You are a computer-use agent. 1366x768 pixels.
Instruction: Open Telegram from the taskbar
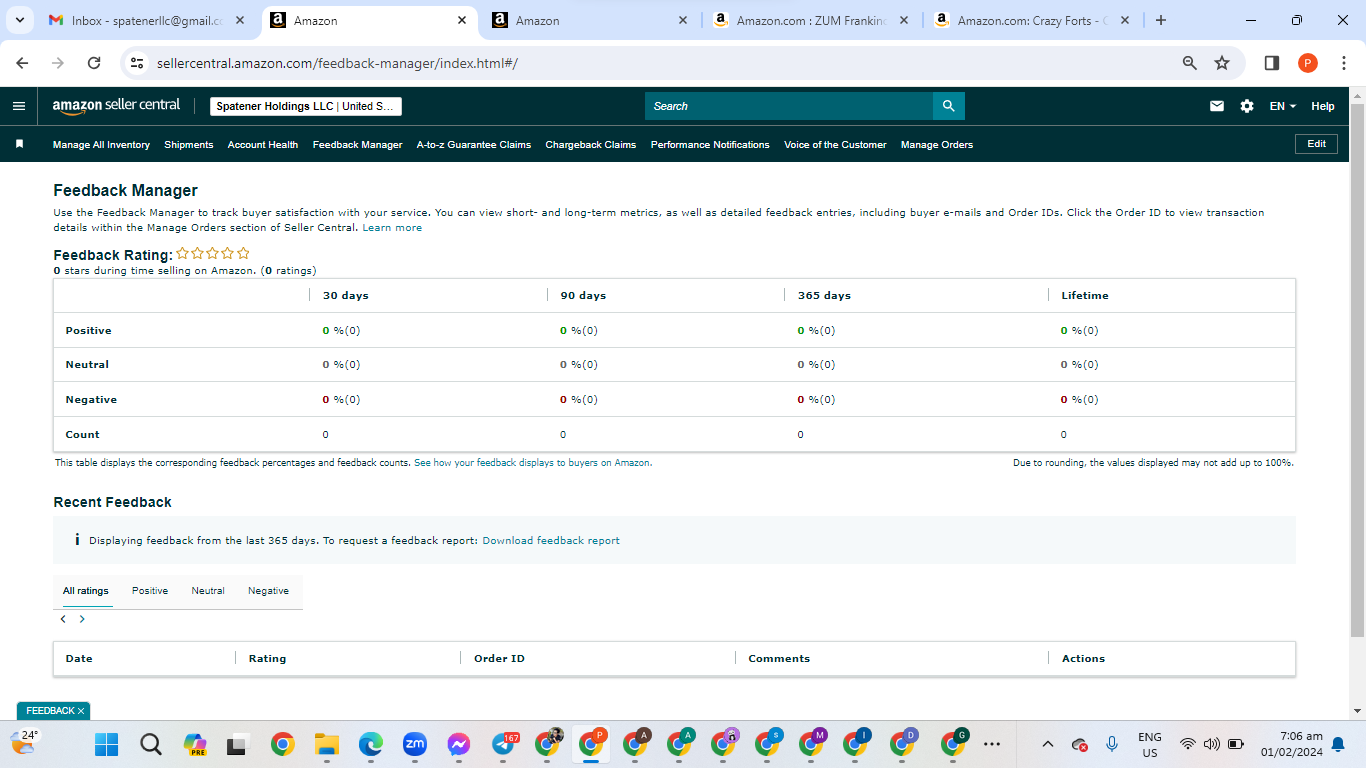coord(504,744)
